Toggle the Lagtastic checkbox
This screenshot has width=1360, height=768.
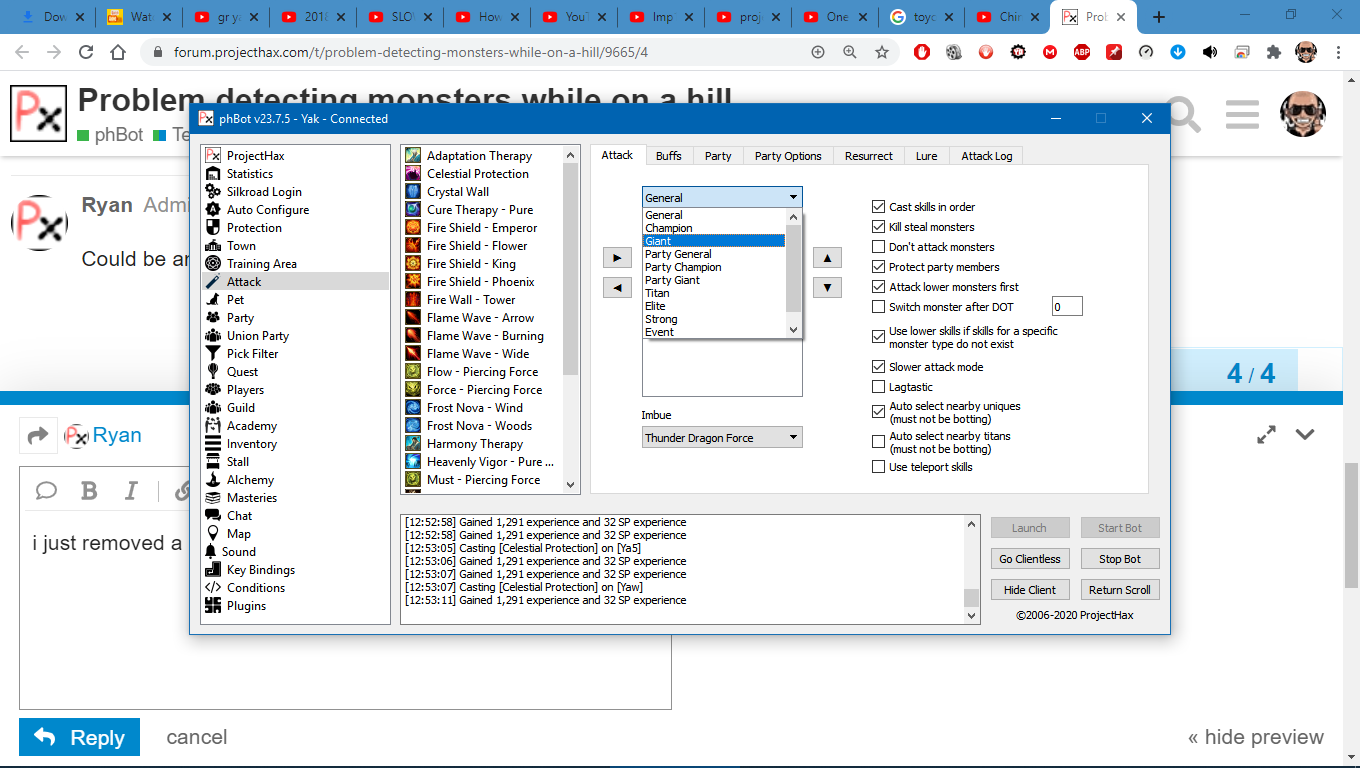[x=879, y=387]
